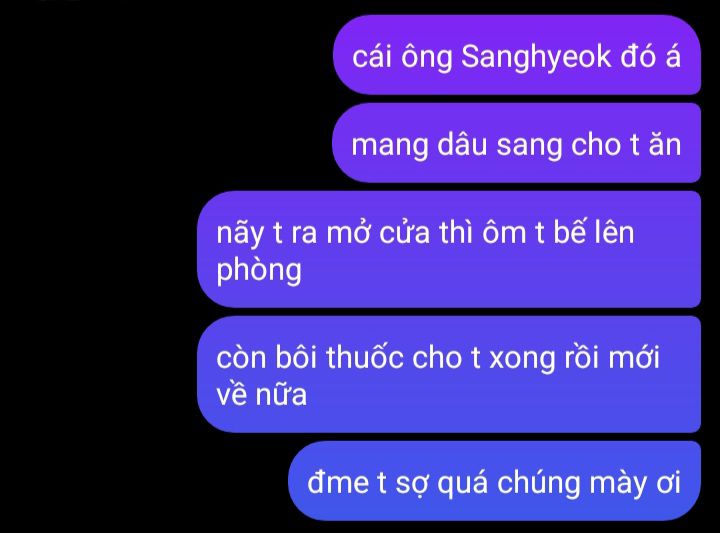Click the word 'phòng' in the third message

pyautogui.click(x=259, y=270)
